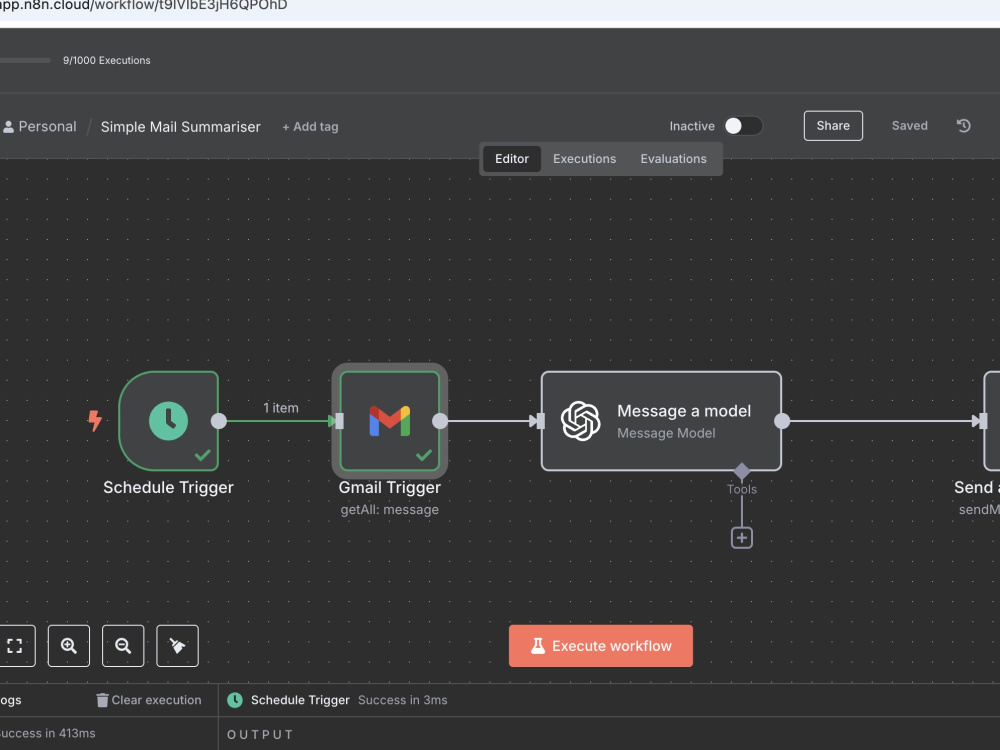This screenshot has width=1000, height=750.
Task: Click the Success in 413ms log row
Action: coord(48,733)
